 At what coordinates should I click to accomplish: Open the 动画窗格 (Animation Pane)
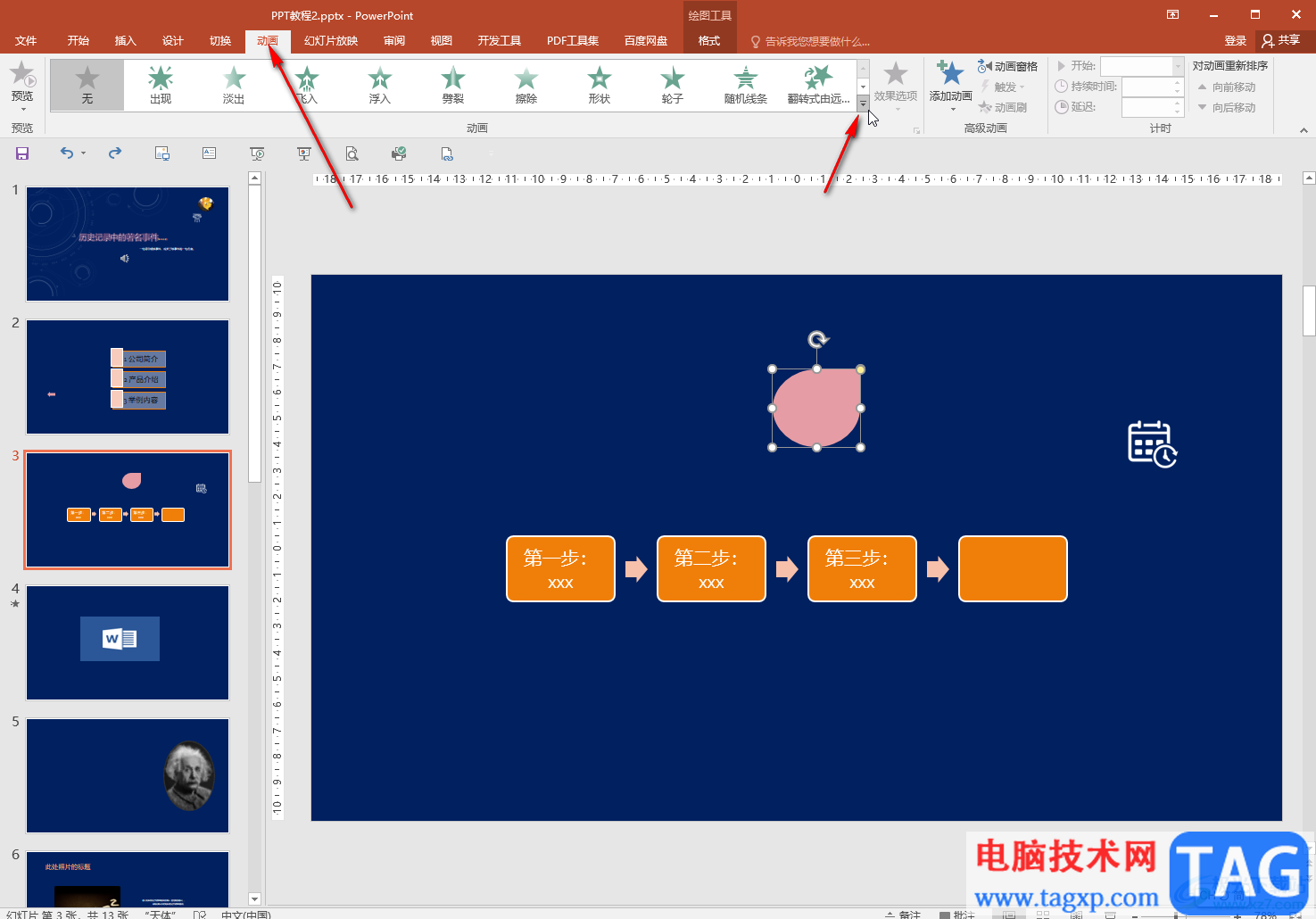click(x=1008, y=66)
